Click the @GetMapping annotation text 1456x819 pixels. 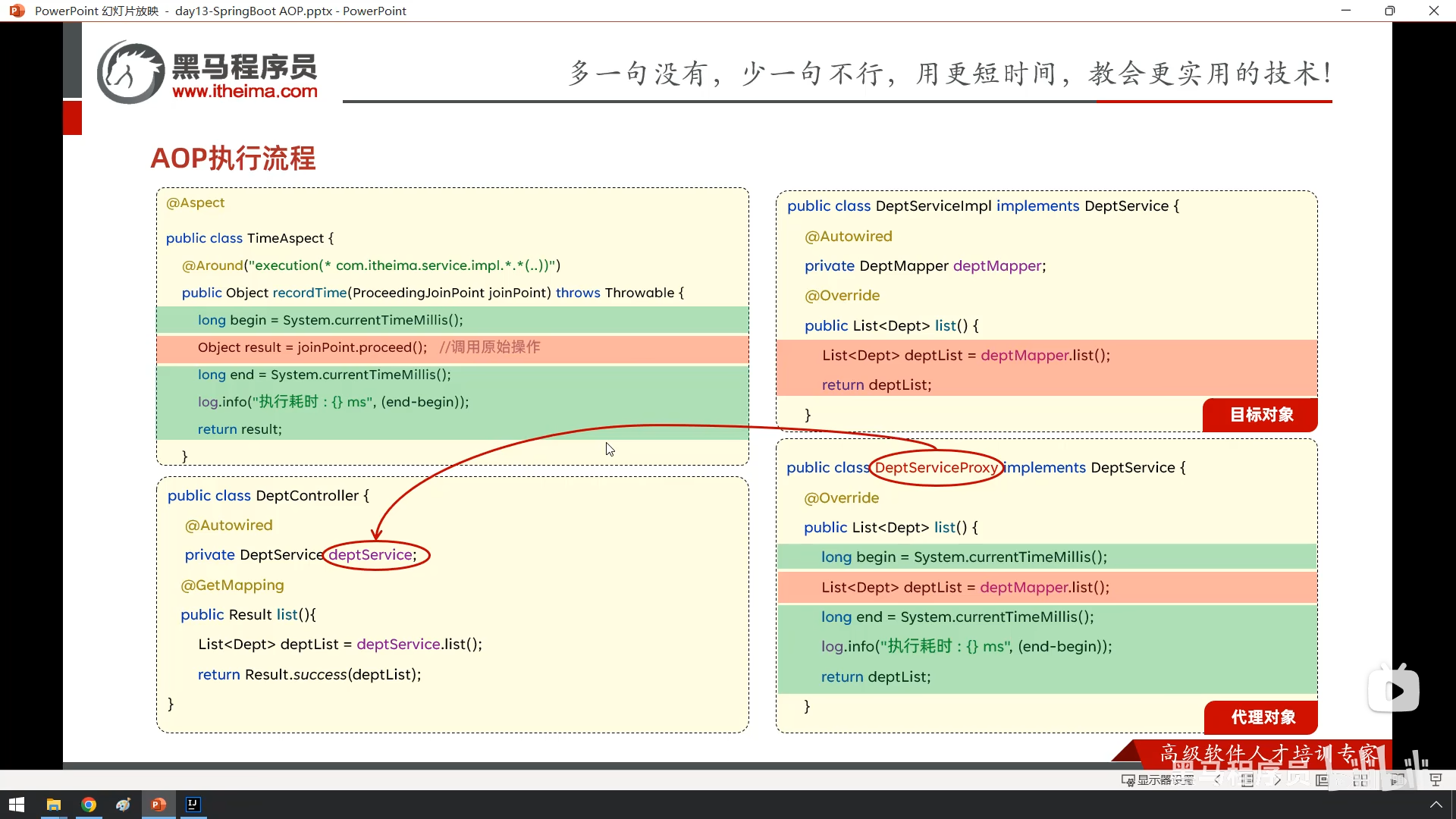point(232,585)
